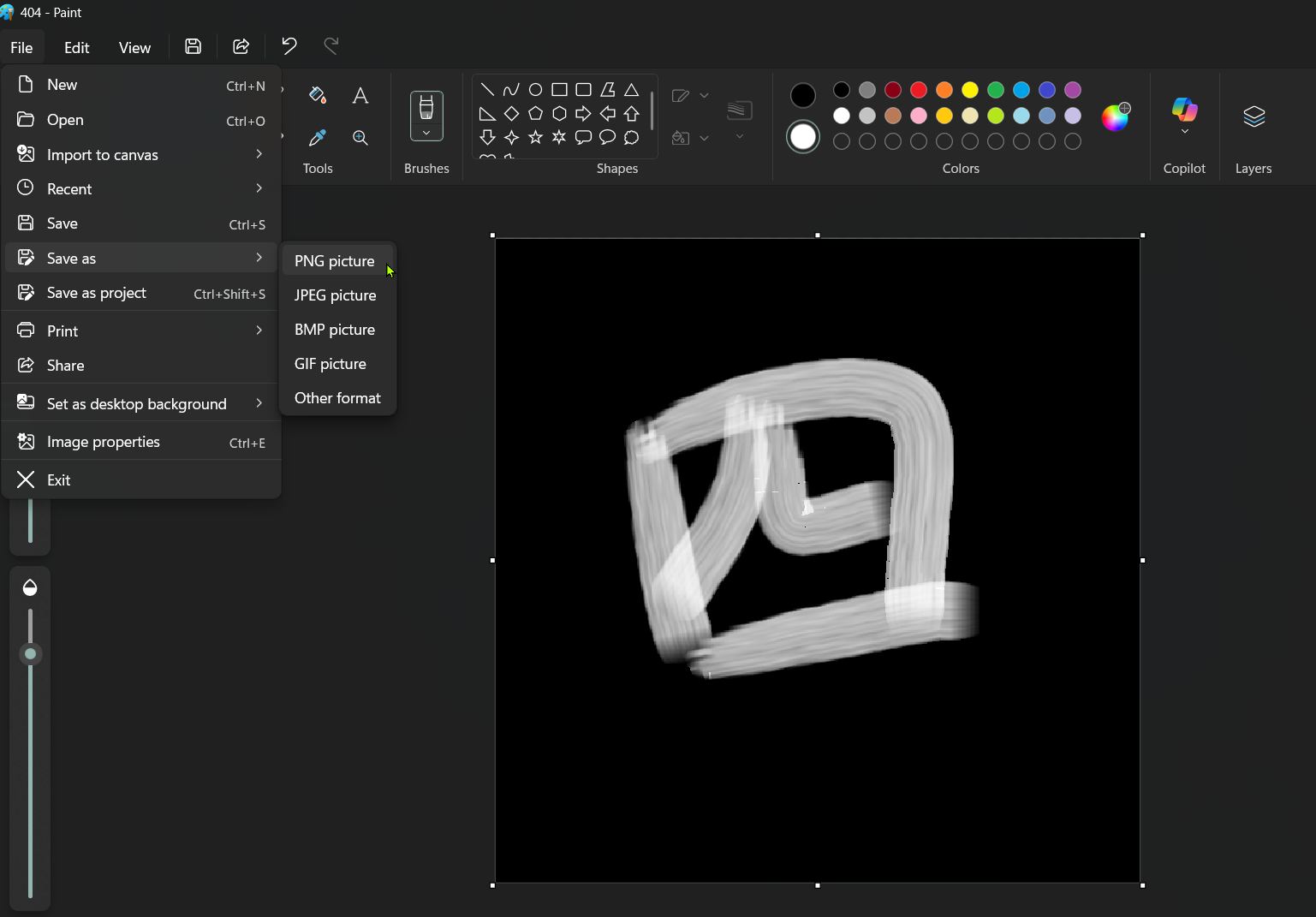Select the red color swatch
Image resolution: width=1316 pixels, height=917 pixels.
tap(919, 90)
